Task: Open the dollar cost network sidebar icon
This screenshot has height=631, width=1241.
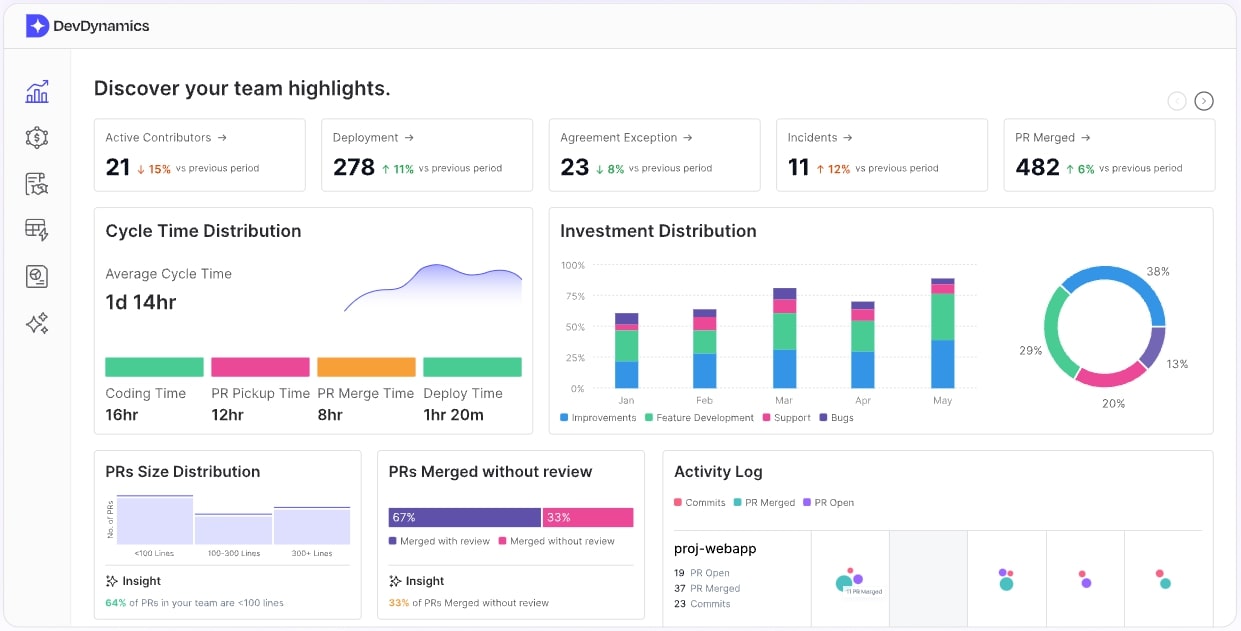Action: point(37,138)
